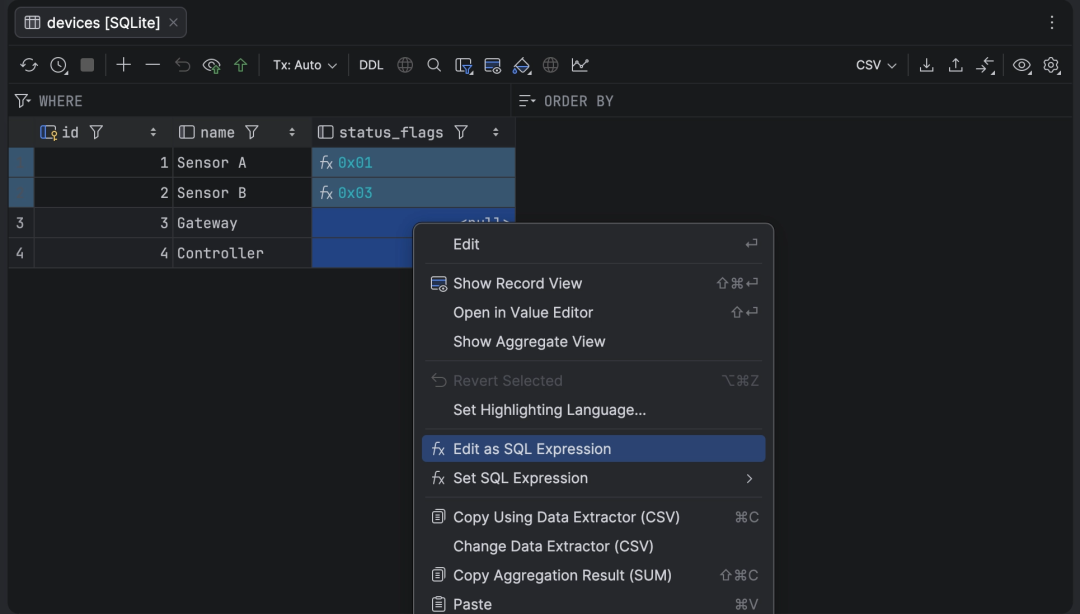Select the Sensor A name cell
Viewport: 1080px width, 614px height.
coord(242,163)
